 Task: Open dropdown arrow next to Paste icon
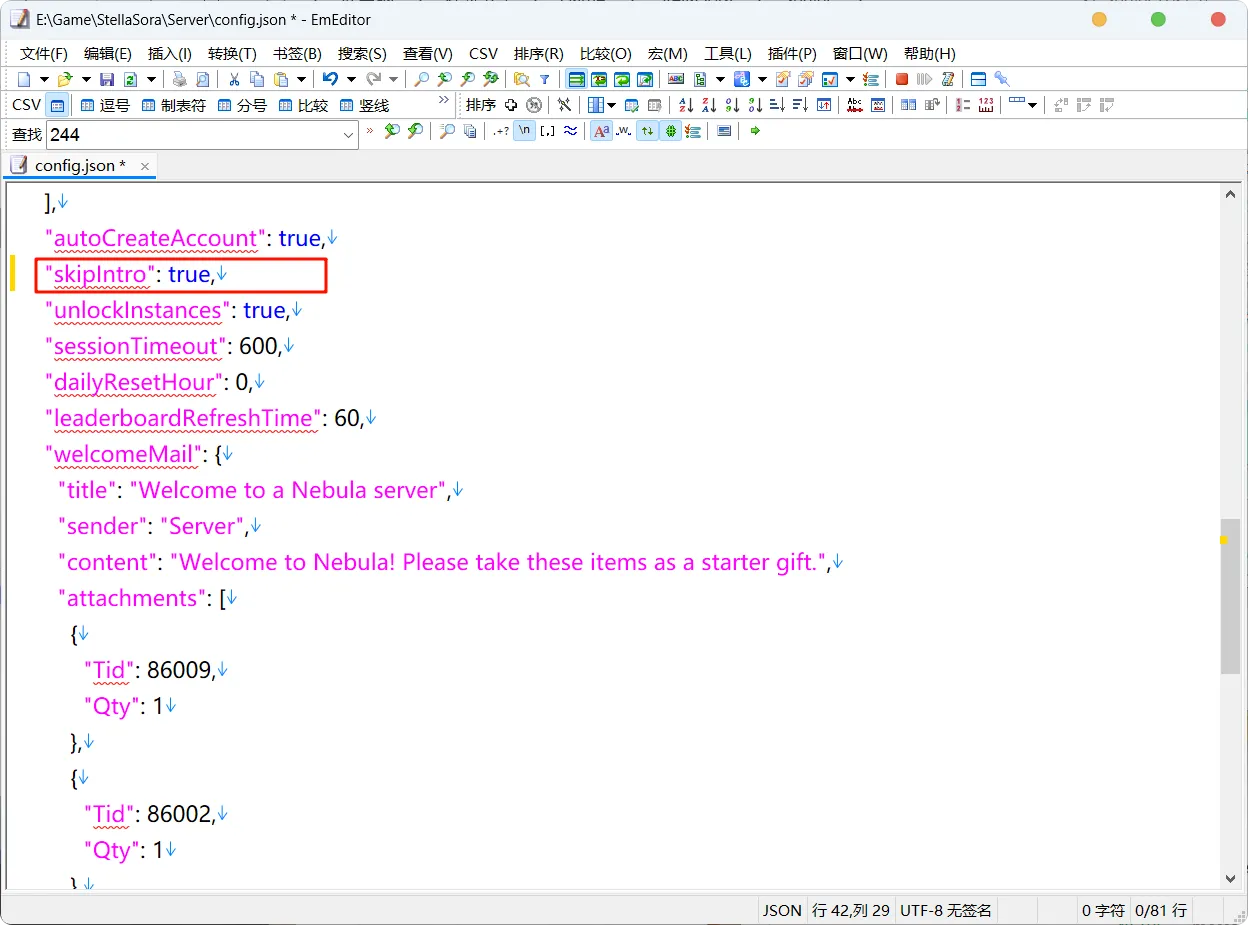pos(300,80)
